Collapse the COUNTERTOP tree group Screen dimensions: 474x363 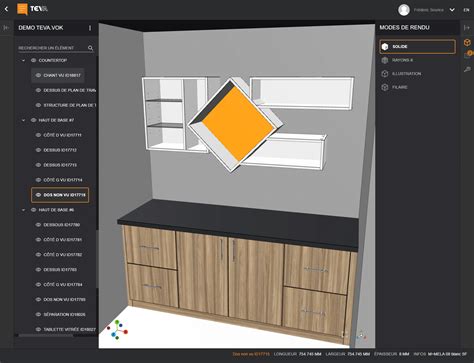(23, 61)
